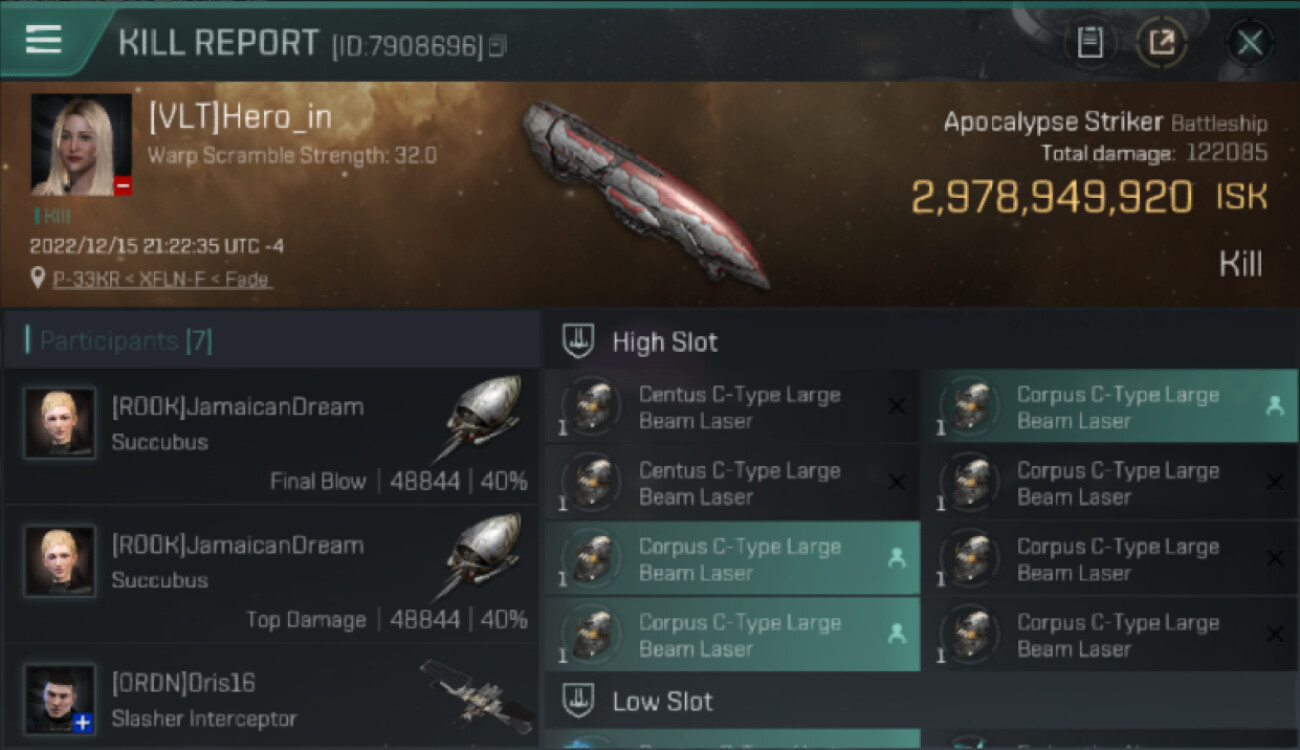Click the Oris16 pilot portrait
The height and width of the screenshot is (750, 1300).
click(x=60, y=698)
